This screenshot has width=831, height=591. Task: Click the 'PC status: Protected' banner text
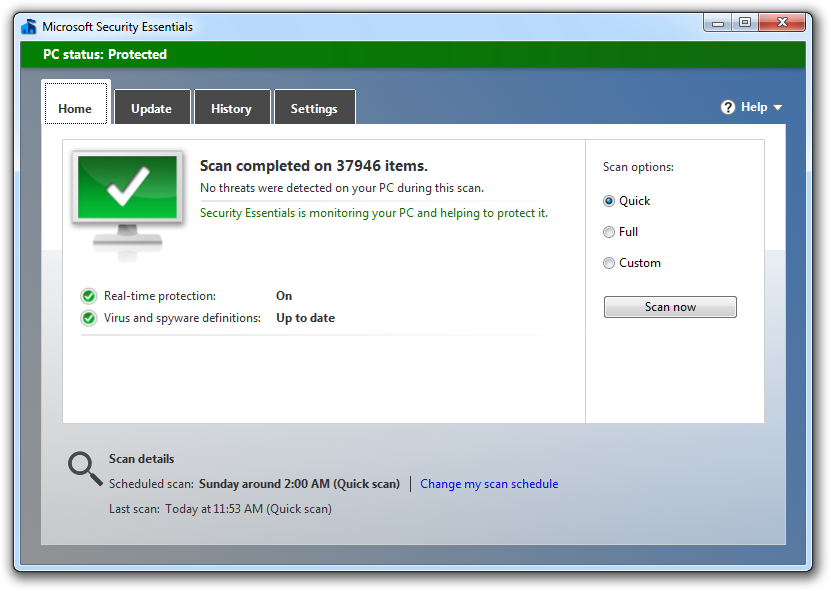tap(105, 55)
